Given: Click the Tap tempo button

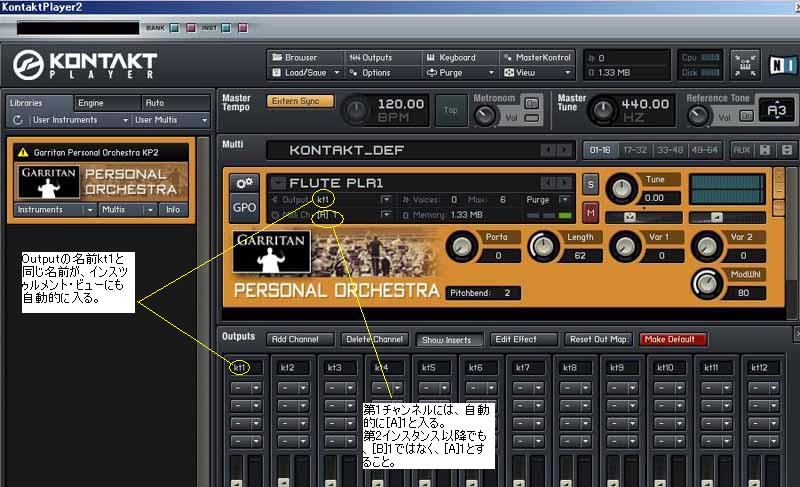Looking at the screenshot, I should (451, 110).
